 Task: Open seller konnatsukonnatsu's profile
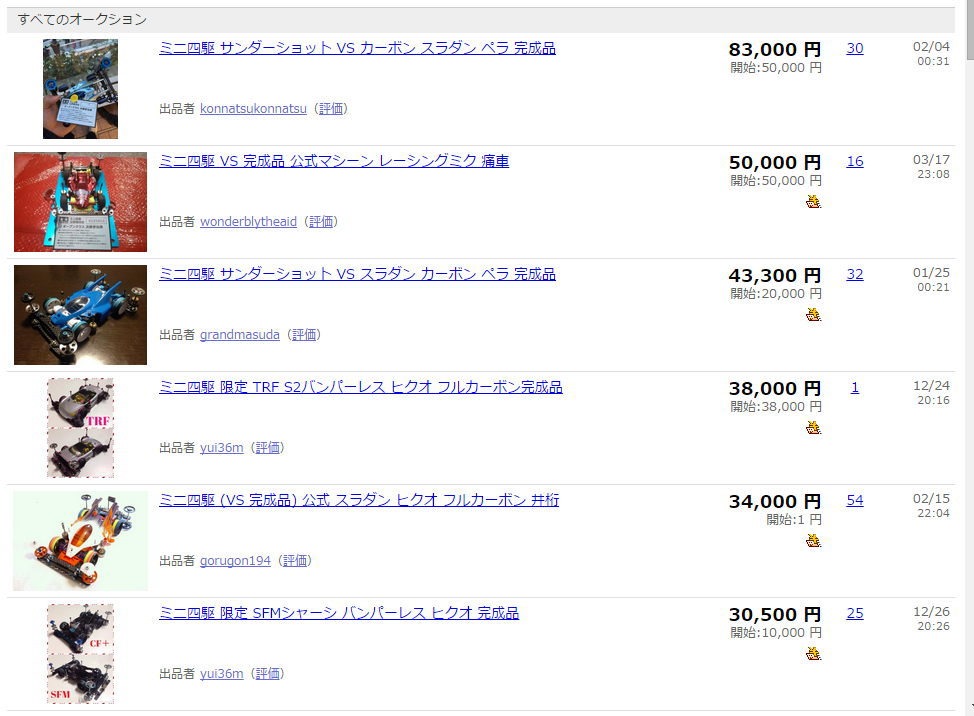coord(253,109)
